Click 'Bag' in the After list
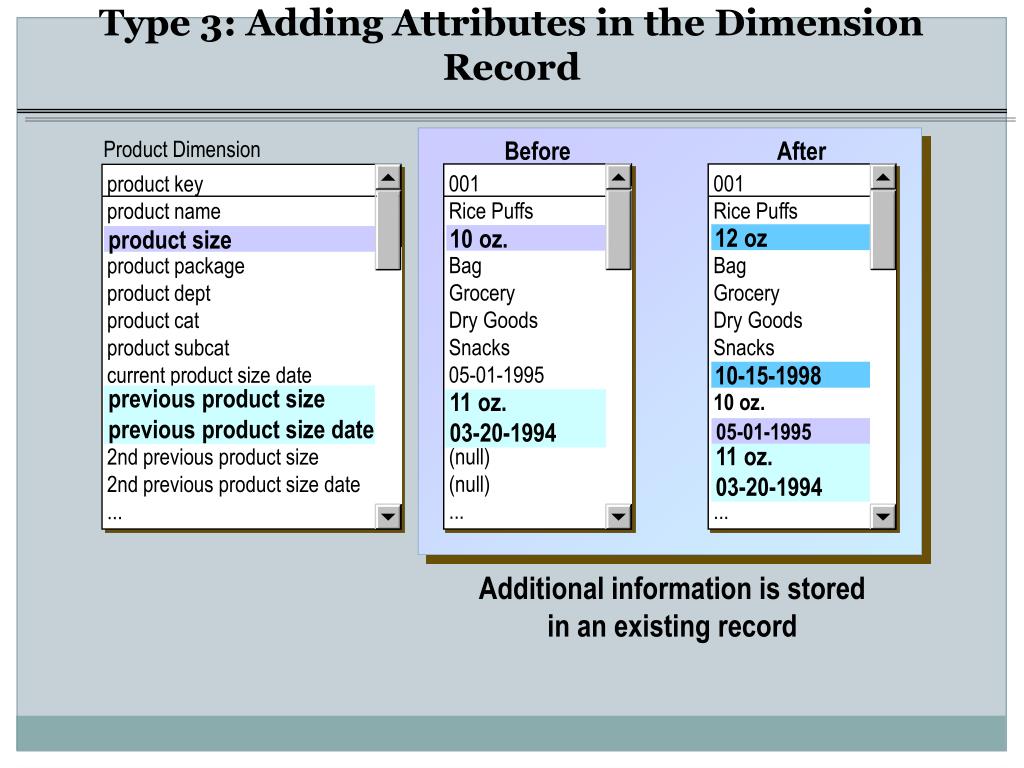1024x768 pixels. 729,266
